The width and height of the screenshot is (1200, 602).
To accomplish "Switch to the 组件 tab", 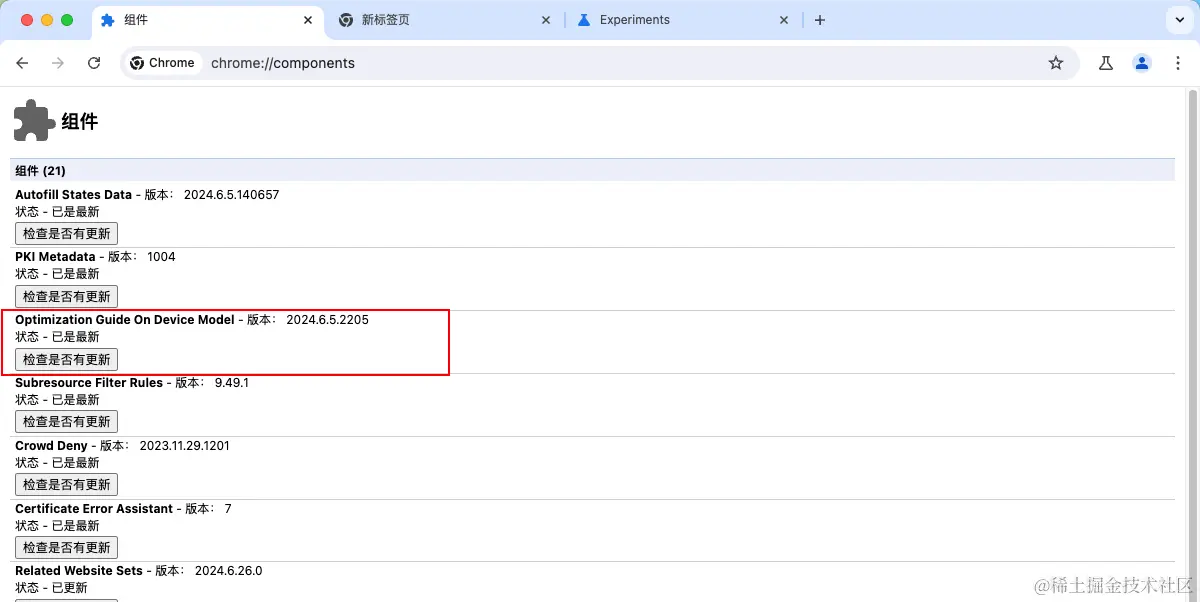I will point(208,20).
